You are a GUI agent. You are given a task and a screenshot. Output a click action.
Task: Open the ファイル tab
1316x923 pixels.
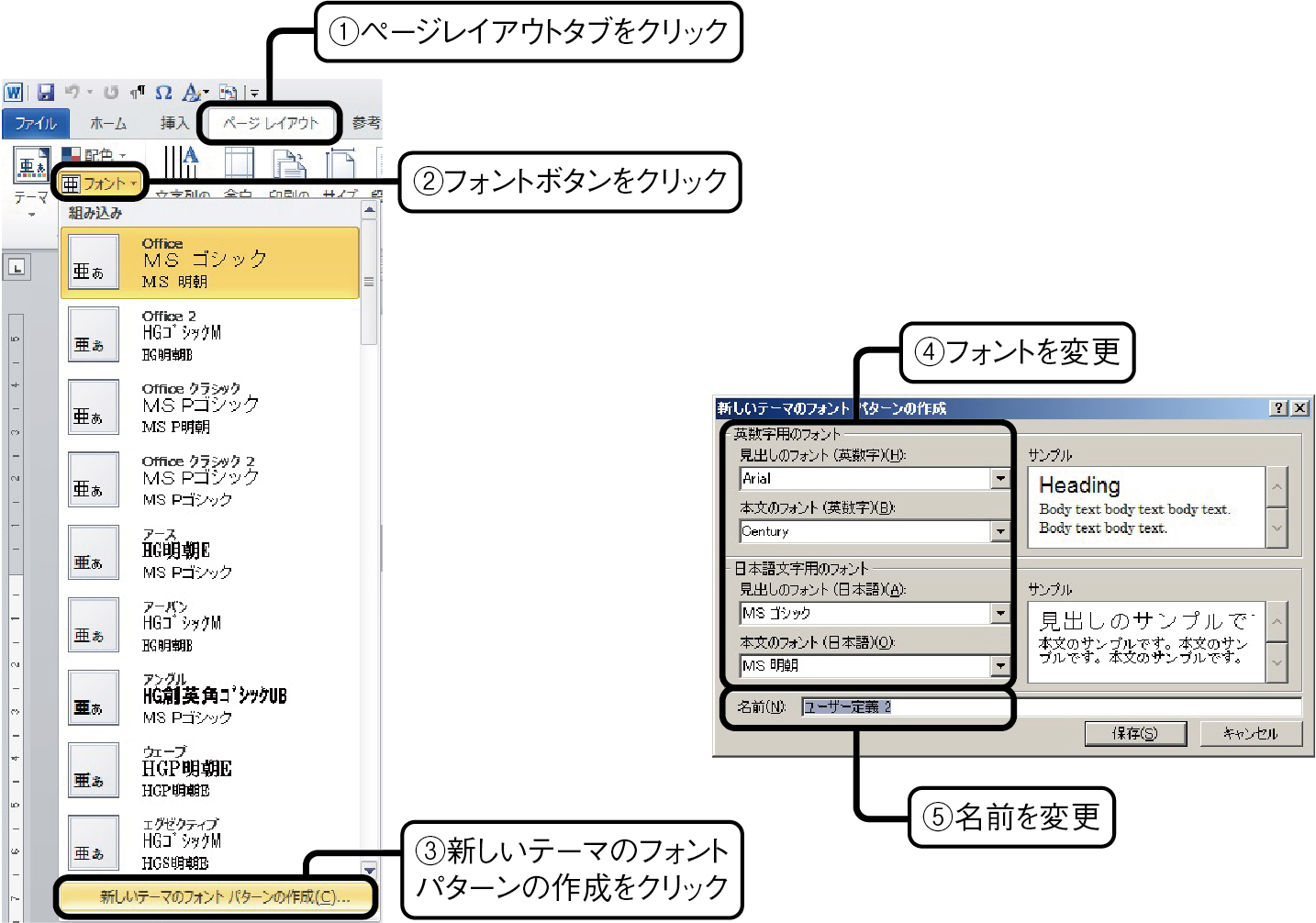[x=35, y=123]
